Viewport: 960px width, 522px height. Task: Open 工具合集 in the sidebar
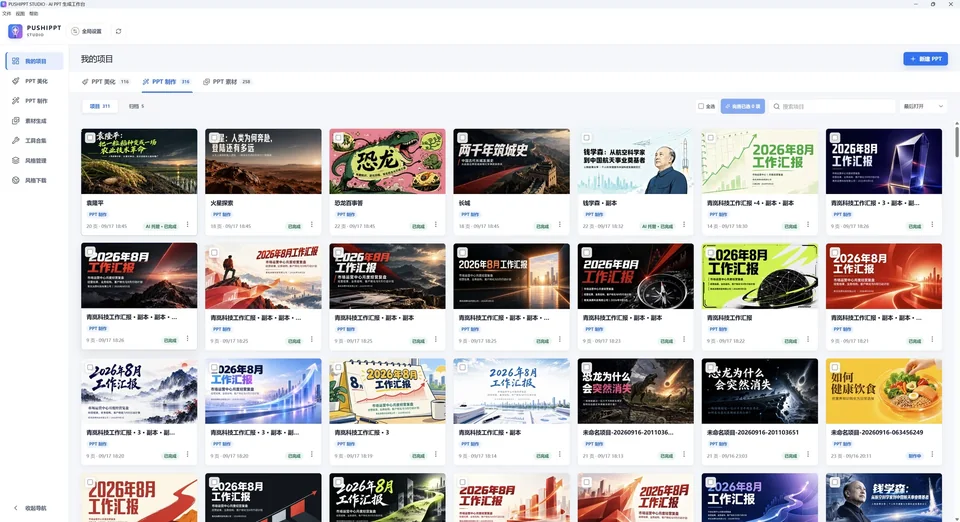tap(34, 141)
